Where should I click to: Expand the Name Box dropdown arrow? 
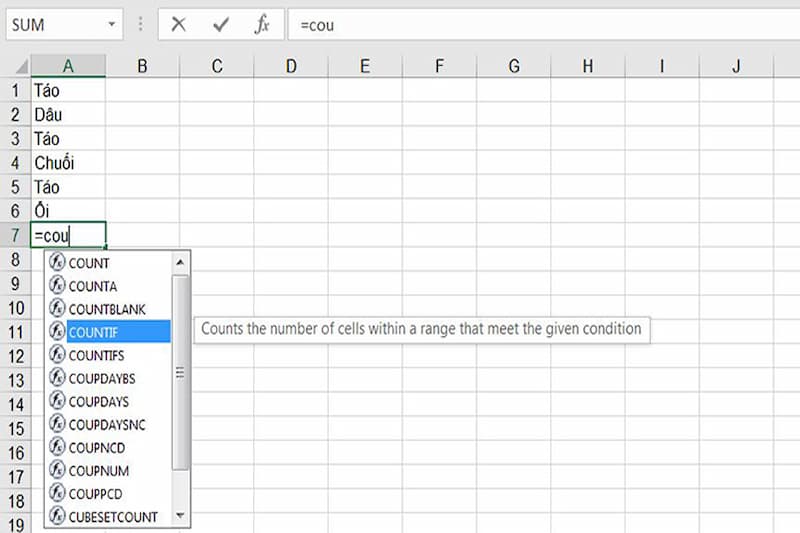[111, 24]
